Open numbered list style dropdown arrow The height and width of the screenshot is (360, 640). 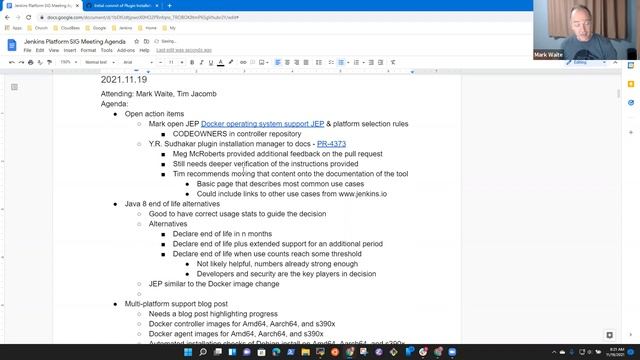click(363, 62)
